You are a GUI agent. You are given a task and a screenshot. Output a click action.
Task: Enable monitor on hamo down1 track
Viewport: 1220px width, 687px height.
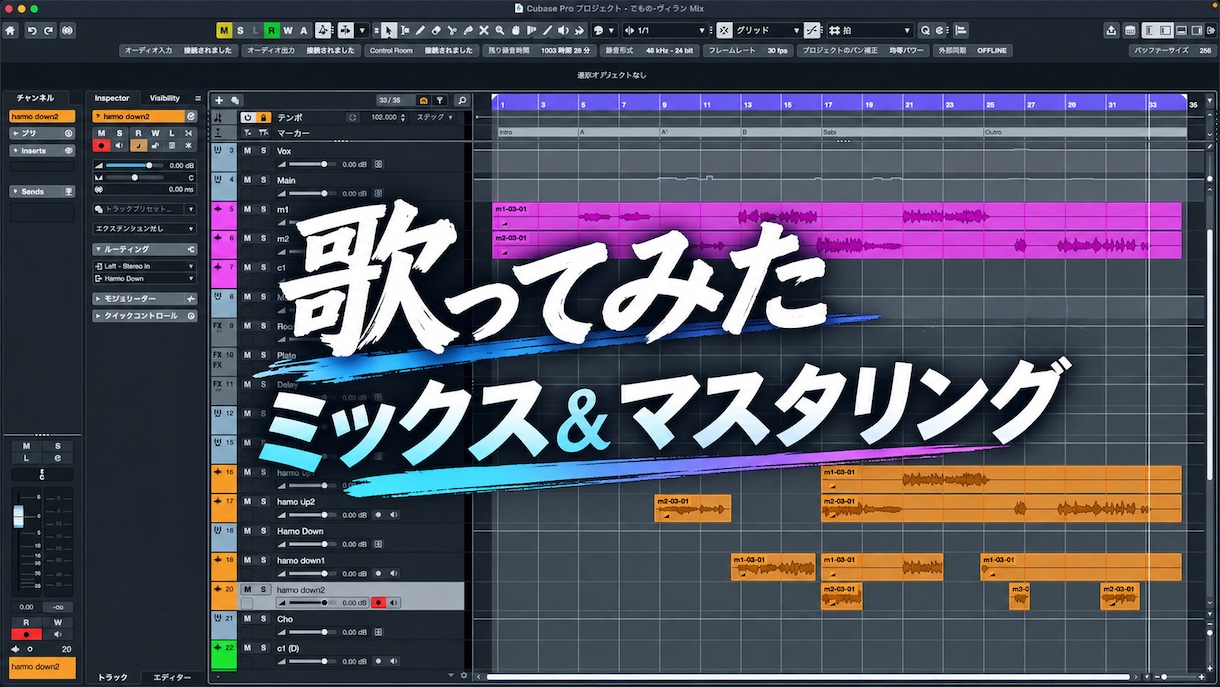click(x=394, y=574)
